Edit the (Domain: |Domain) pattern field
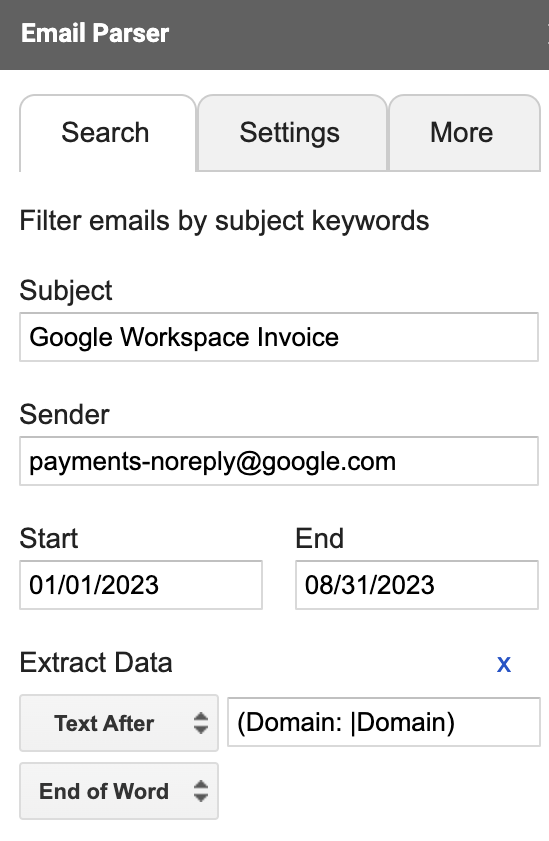The width and height of the screenshot is (549, 841). [384, 722]
